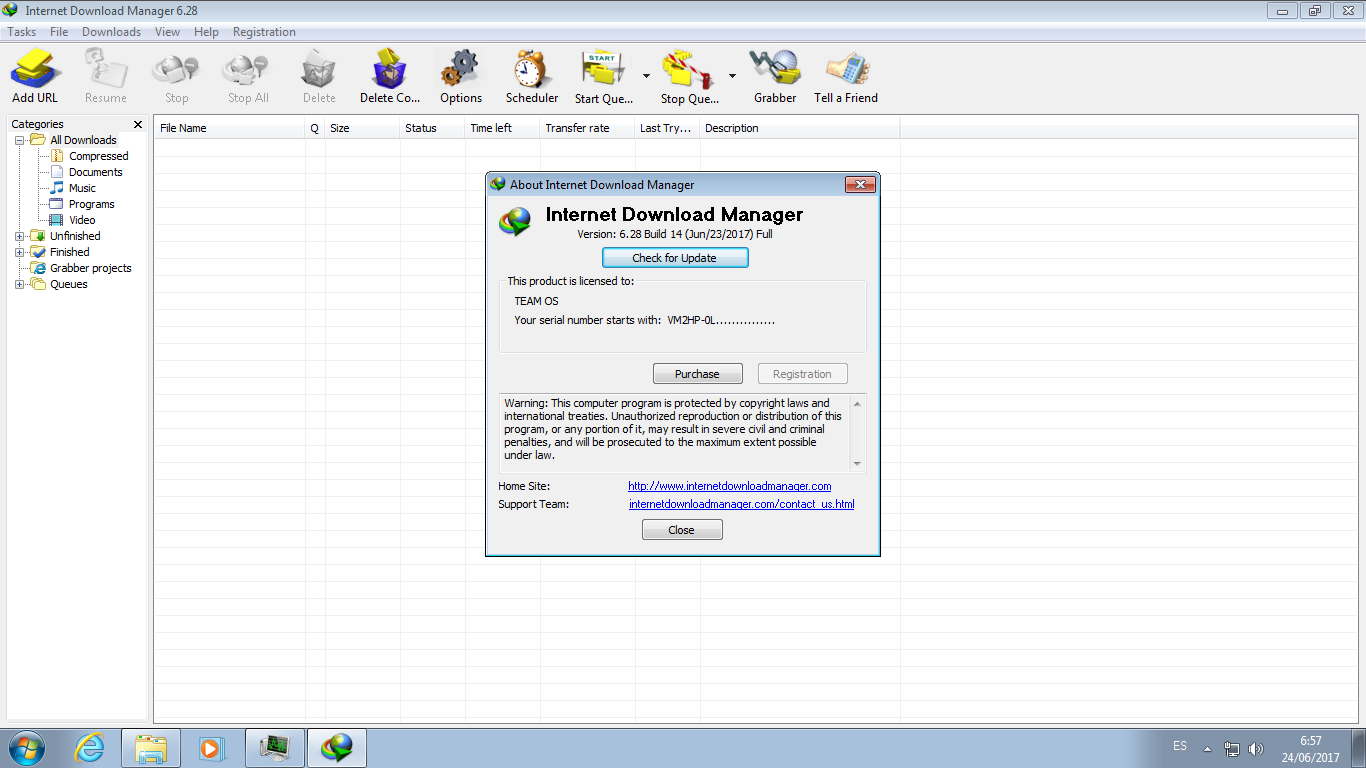Click the monitor app taskbar icon
Viewport: 1366px width, 768px height.
click(274, 747)
